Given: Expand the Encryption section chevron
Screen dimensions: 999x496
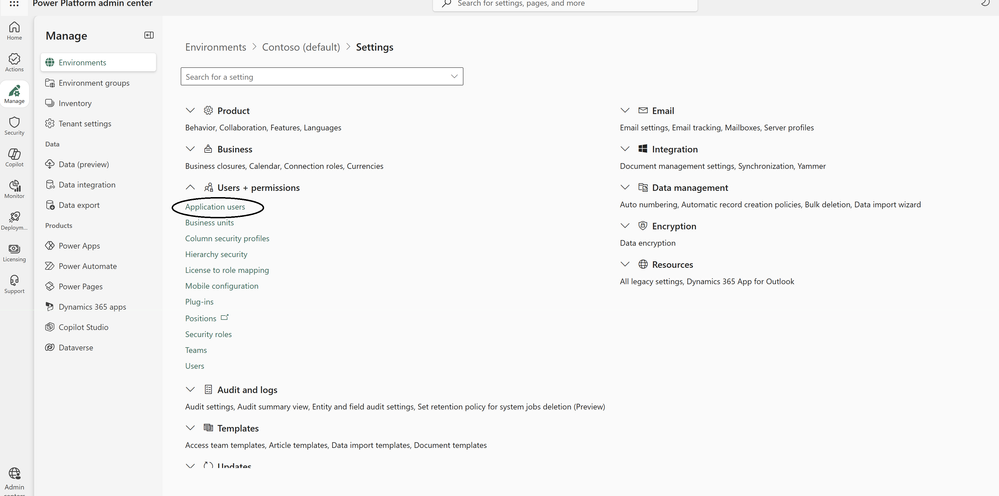Looking at the screenshot, I should [625, 226].
